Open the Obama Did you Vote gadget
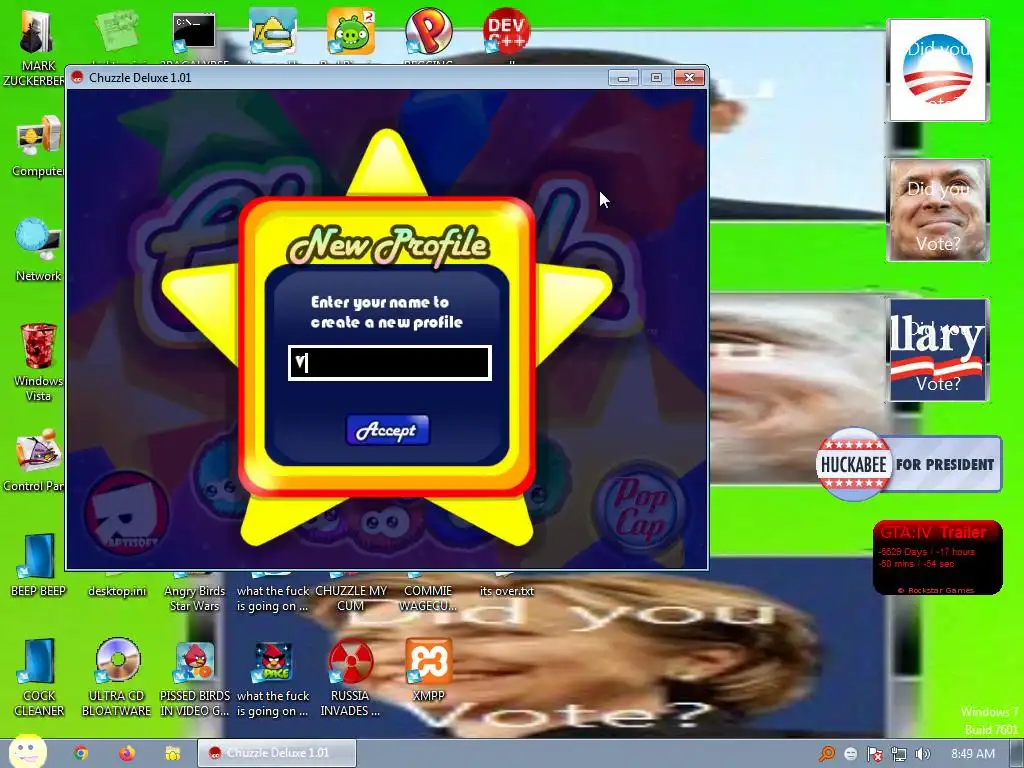 [938, 70]
